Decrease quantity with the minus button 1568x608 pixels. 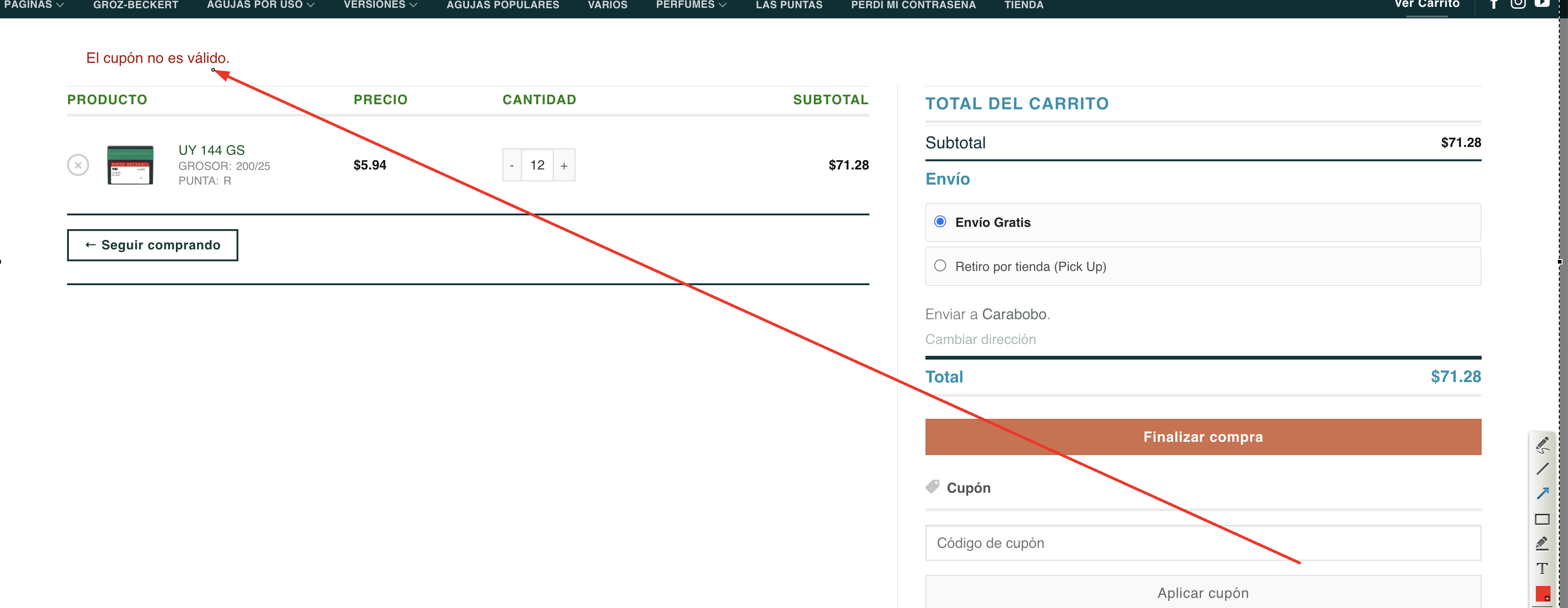[512, 165]
